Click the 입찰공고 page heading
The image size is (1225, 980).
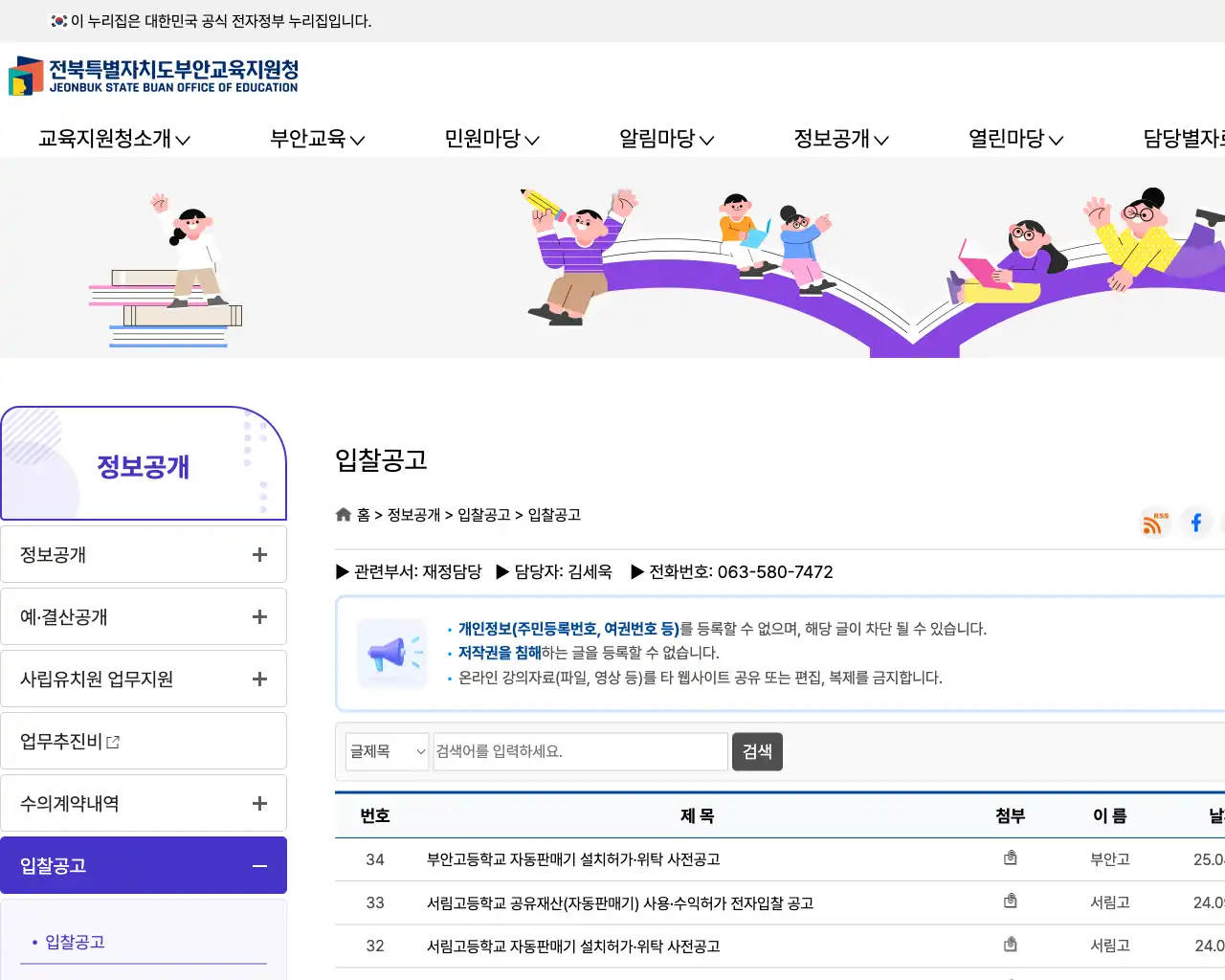(381, 460)
